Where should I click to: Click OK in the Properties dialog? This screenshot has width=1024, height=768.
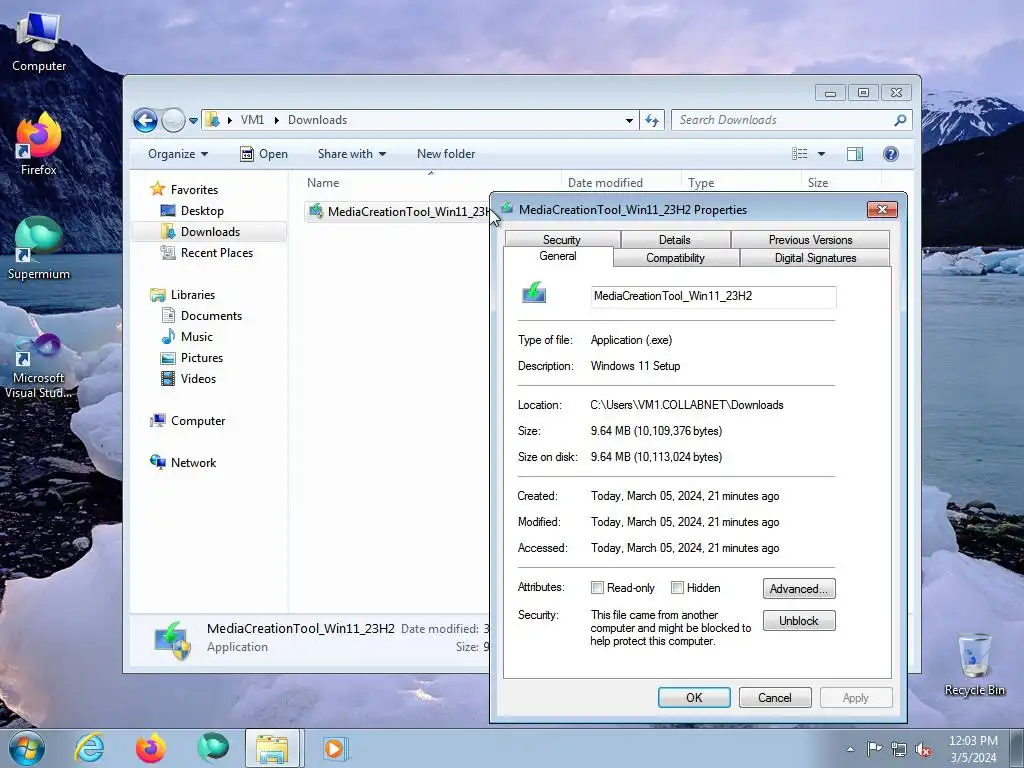[694, 697]
